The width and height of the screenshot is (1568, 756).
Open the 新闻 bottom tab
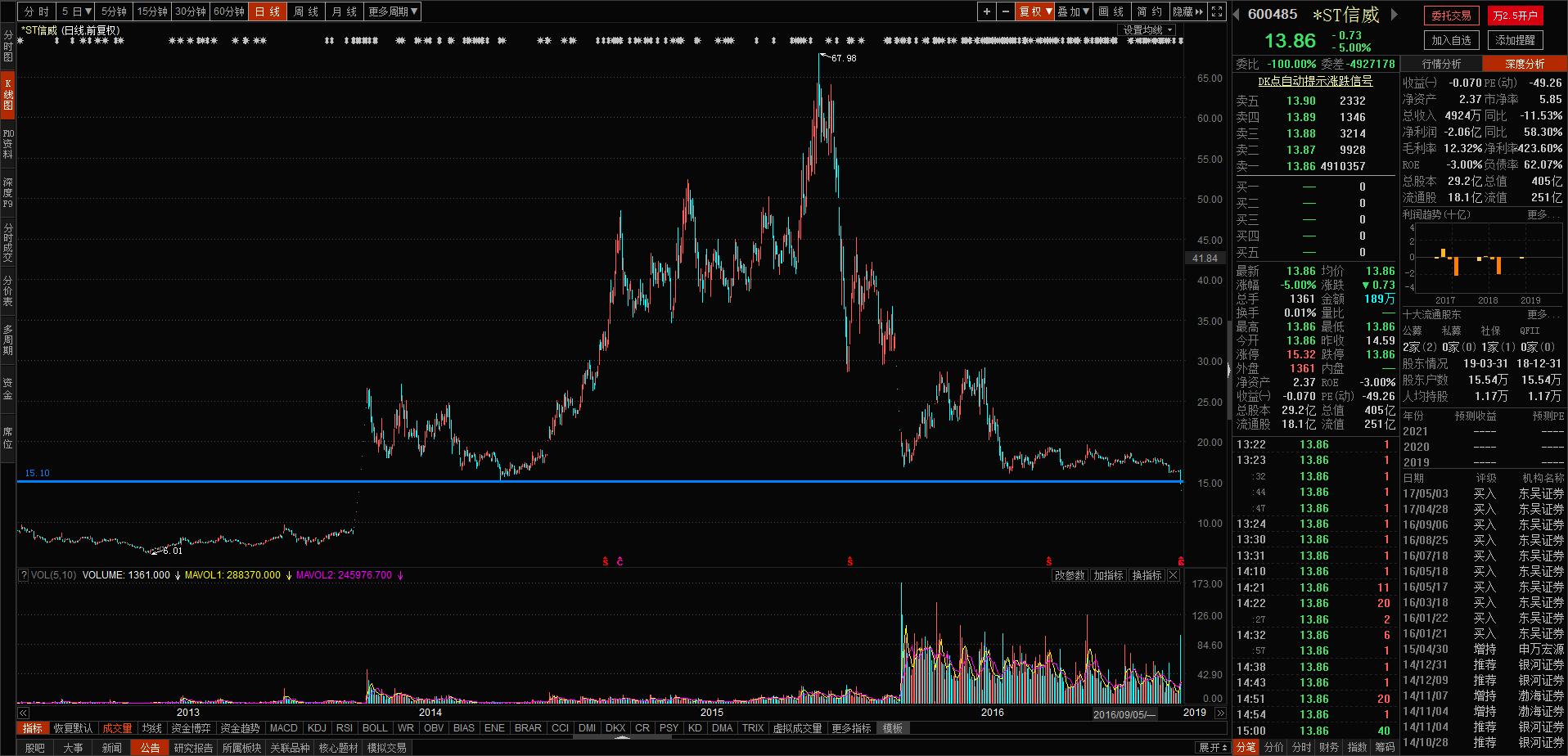tap(112, 748)
